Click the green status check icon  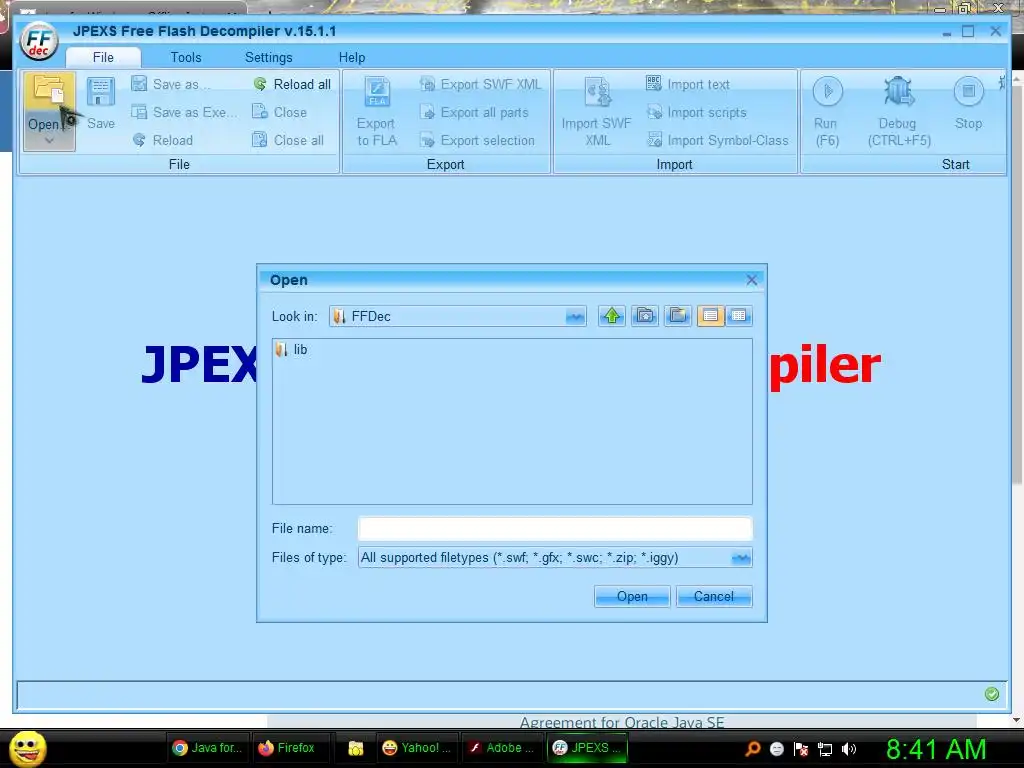click(x=991, y=694)
